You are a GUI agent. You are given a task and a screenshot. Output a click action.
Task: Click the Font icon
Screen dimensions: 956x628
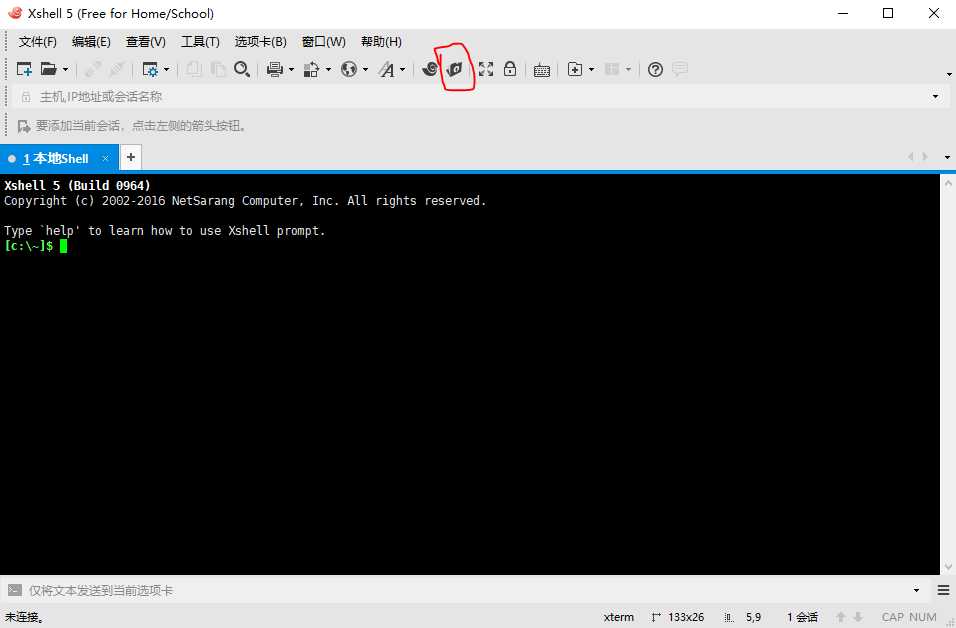click(x=387, y=69)
